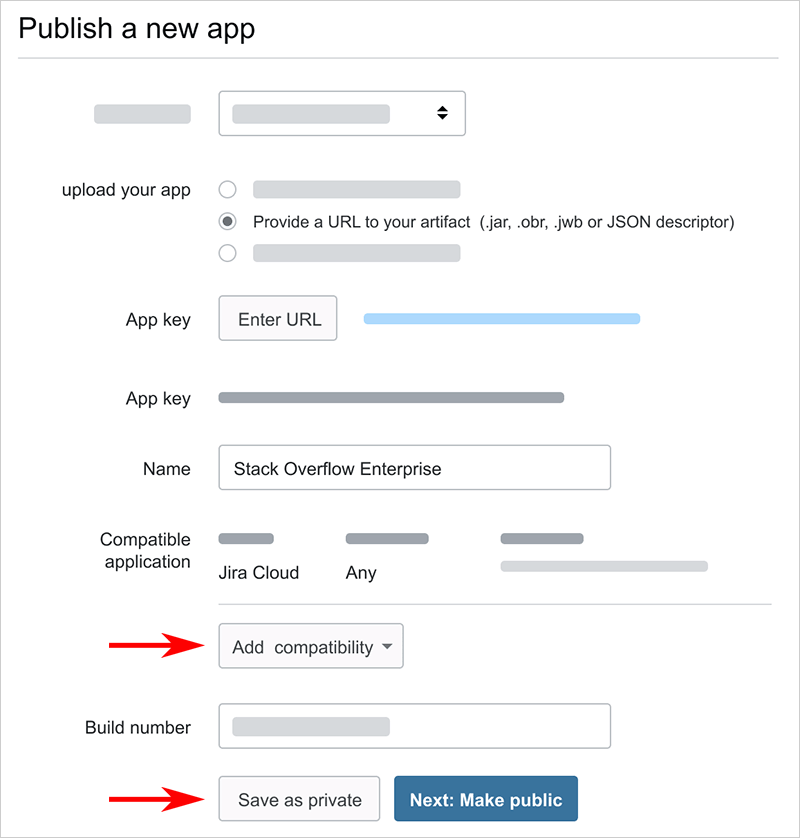
Task: Click the up-down arrows in the top select box
Action: pos(442,114)
